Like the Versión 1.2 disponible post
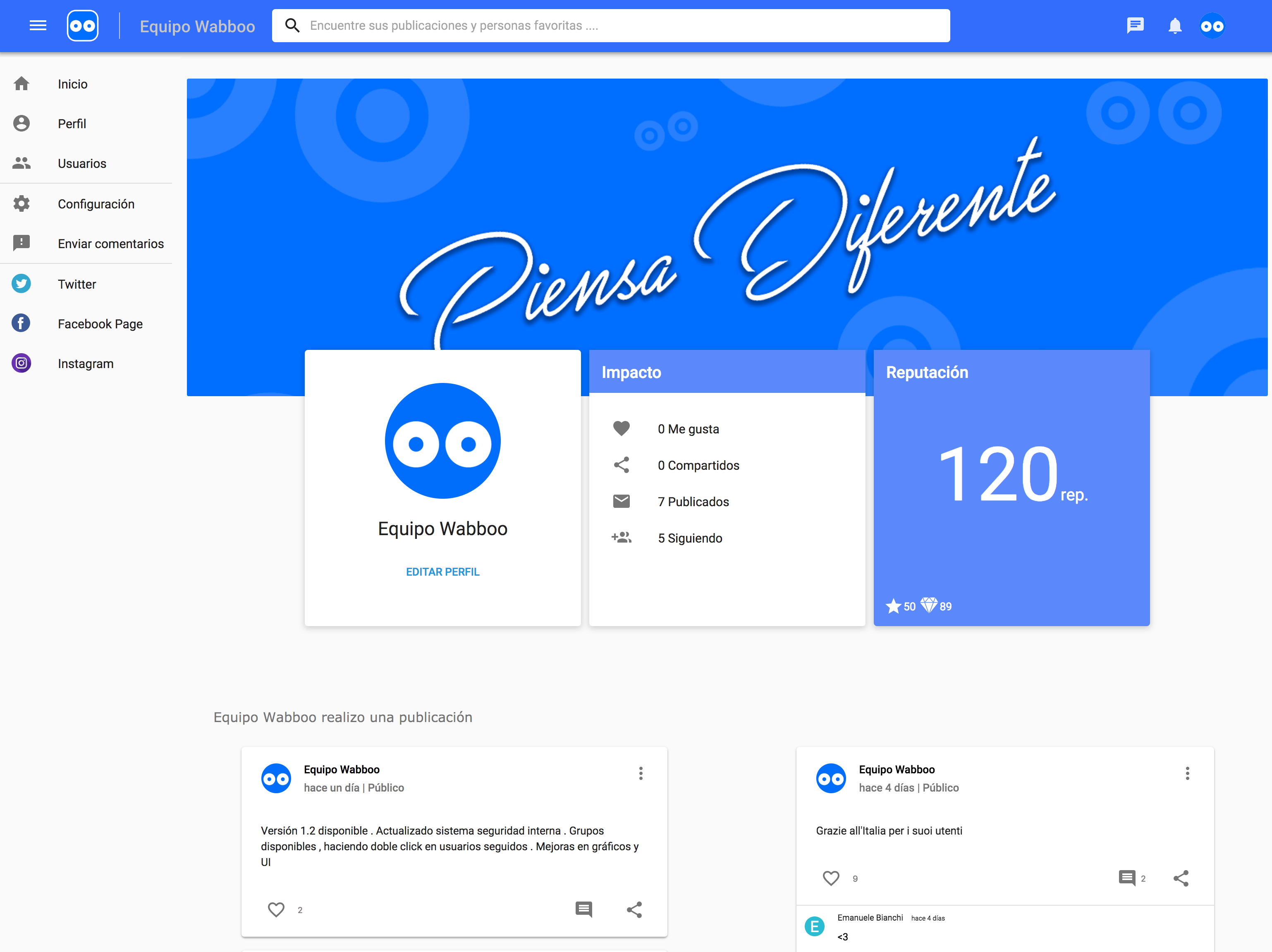Screen dimensions: 1272x952 276,909
